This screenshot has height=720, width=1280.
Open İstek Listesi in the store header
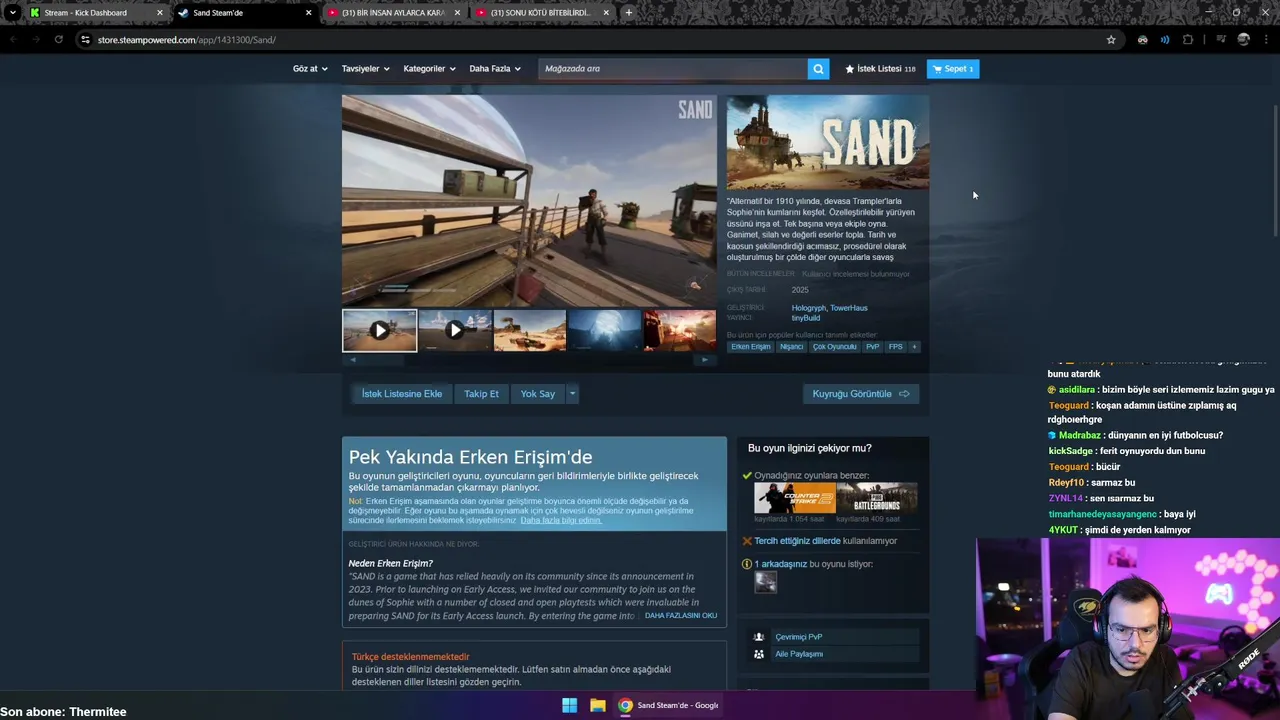coord(880,69)
